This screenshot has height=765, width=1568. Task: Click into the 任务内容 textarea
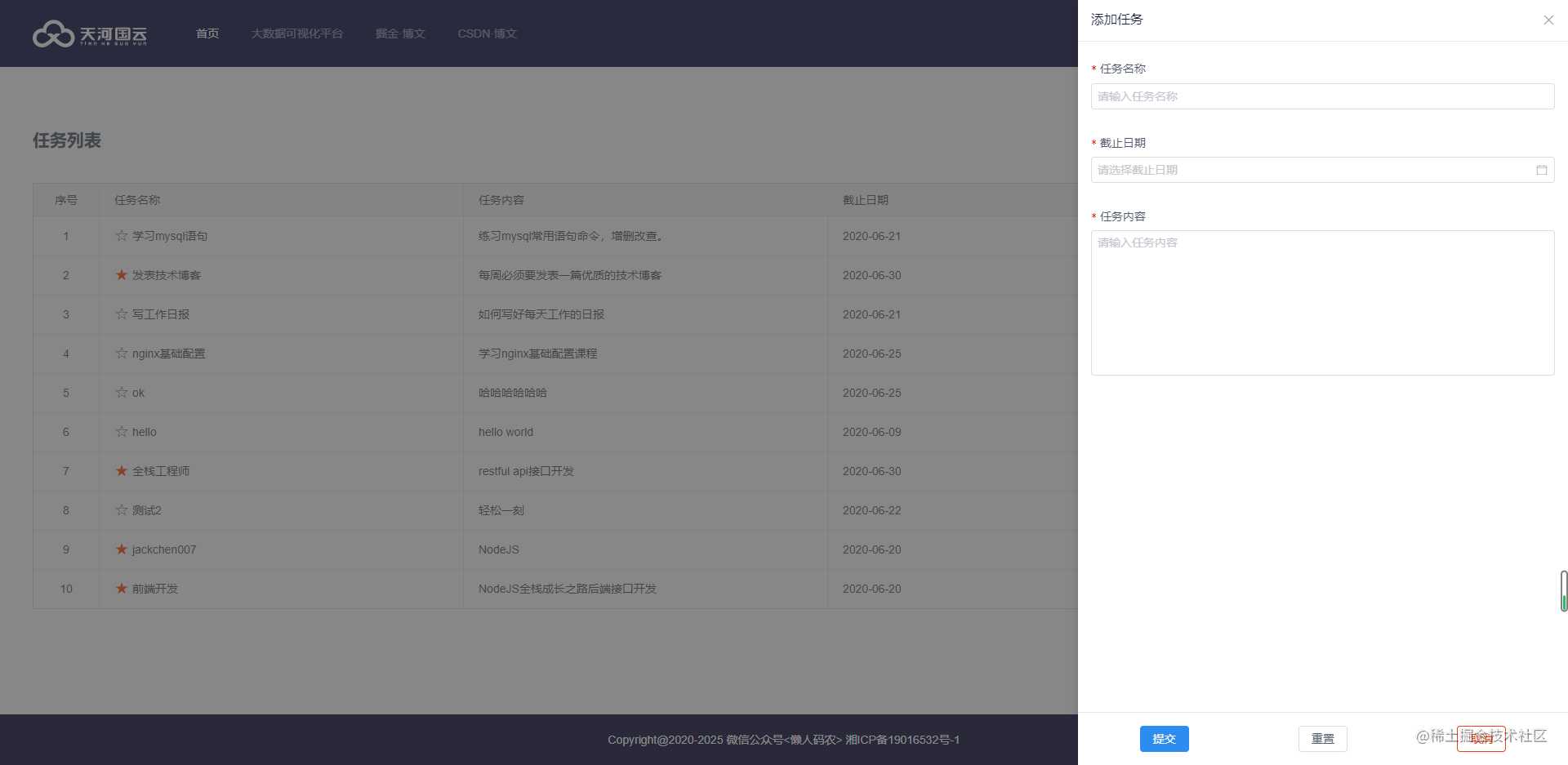tap(1322, 303)
